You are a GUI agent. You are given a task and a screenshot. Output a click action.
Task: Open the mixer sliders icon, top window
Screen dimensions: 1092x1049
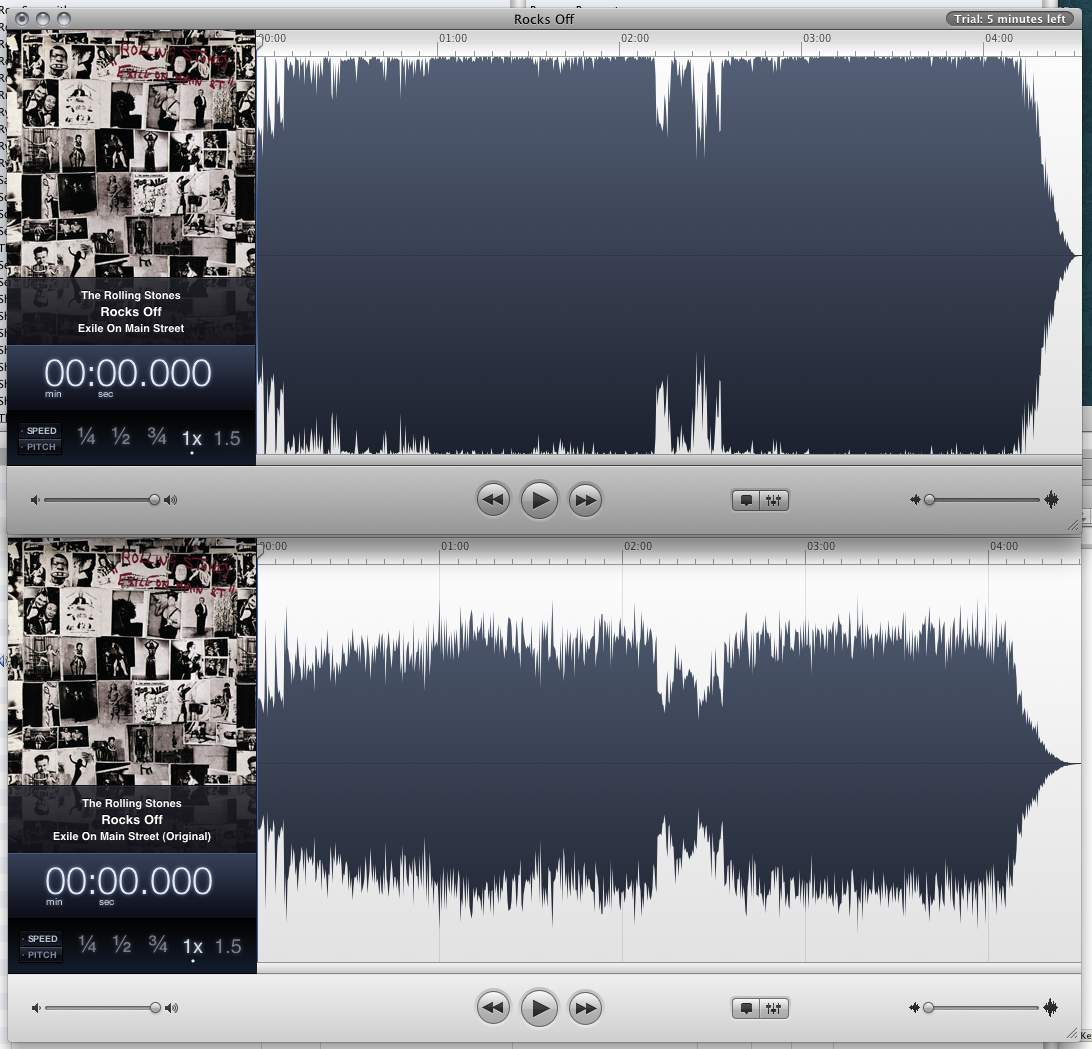pyautogui.click(x=774, y=500)
